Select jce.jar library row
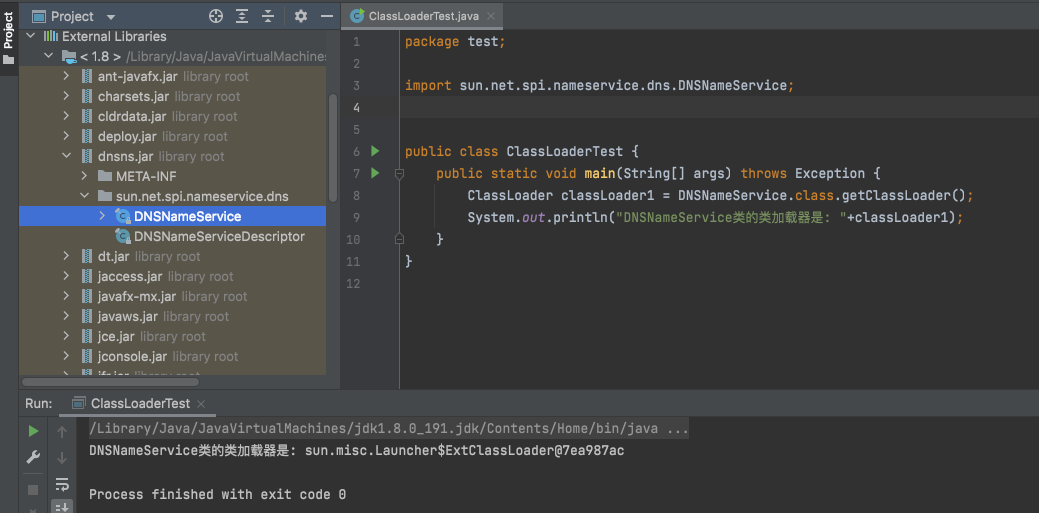The image size is (1039, 513). [x=172, y=336]
